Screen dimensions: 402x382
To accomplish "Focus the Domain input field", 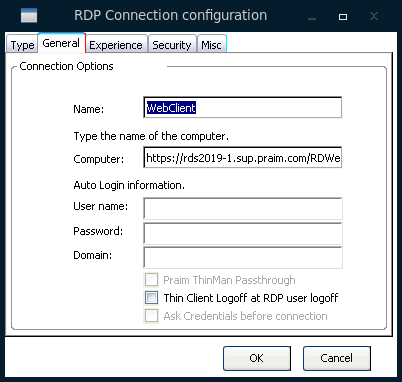I will coord(243,257).
